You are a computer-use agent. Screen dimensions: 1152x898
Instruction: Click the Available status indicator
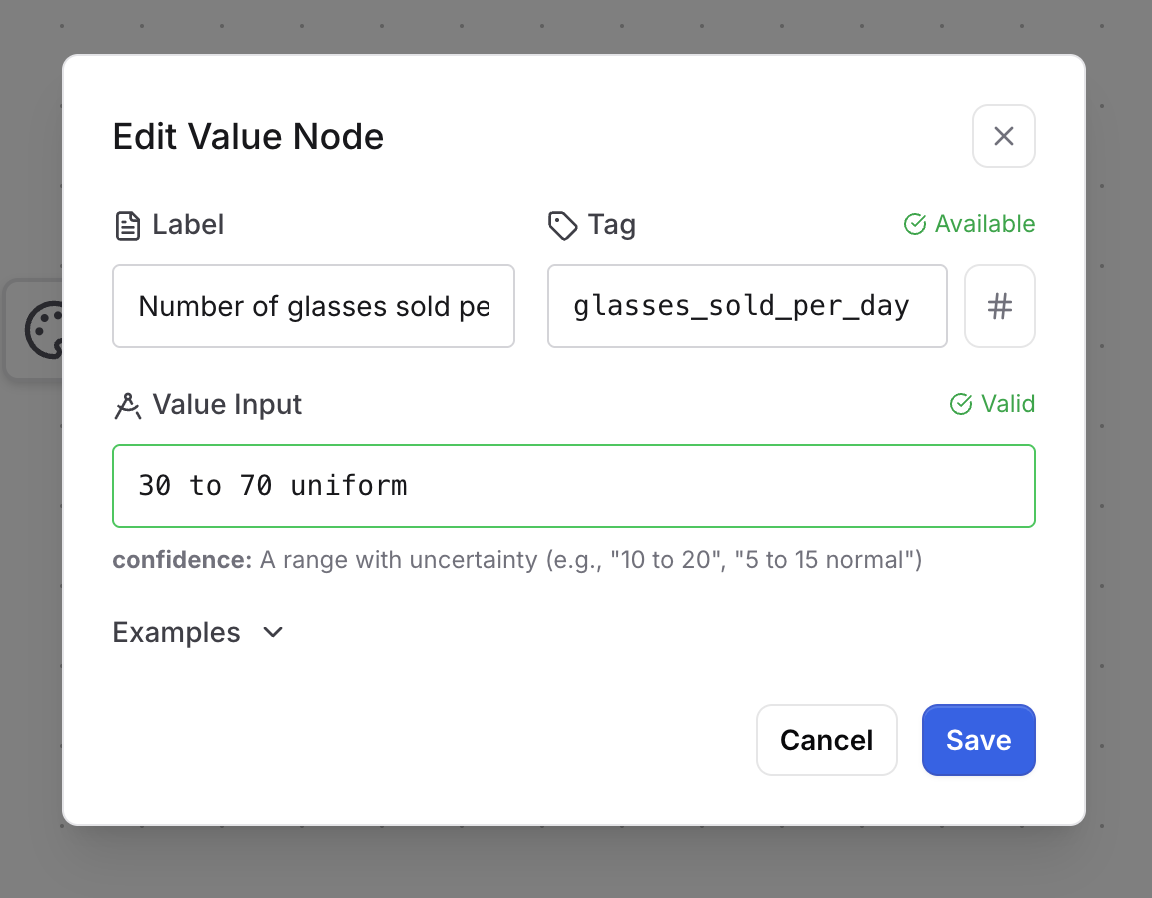pos(968,224)
